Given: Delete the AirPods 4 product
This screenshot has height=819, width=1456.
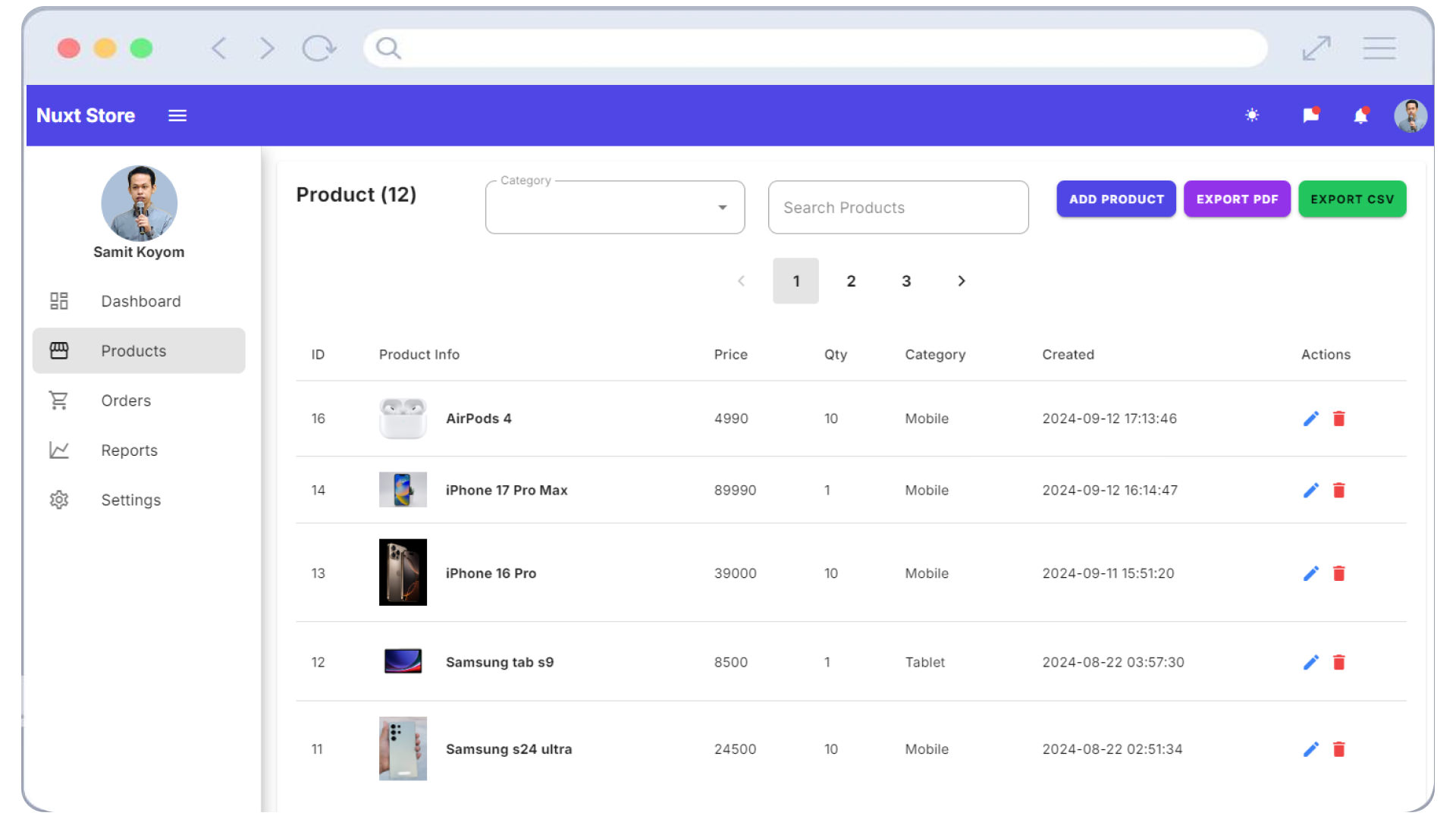Looking at the screenshot, I should click(x=1339, y=419).
